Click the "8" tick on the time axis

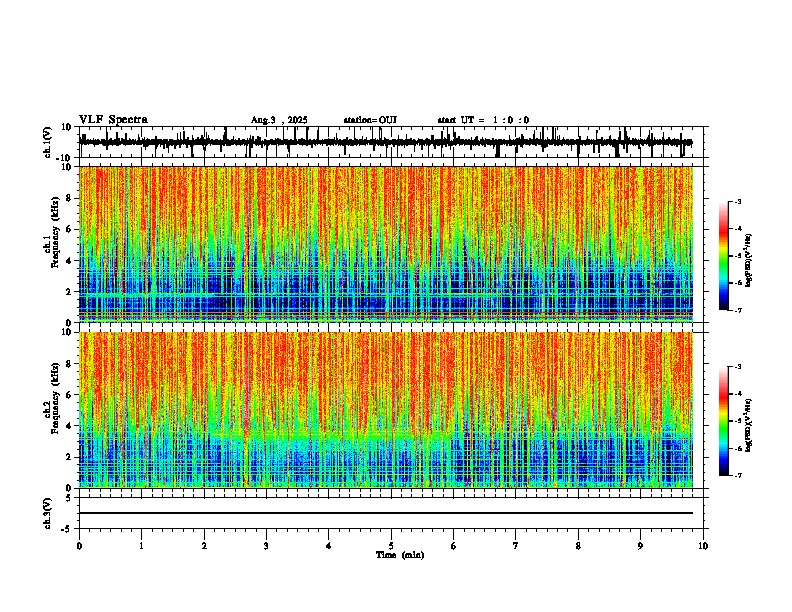tap(578, 546)
